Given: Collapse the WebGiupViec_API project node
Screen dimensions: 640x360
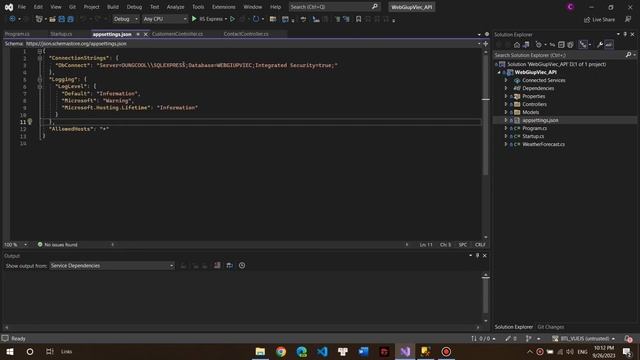Looking at the screenshot, I should point(499,72).
